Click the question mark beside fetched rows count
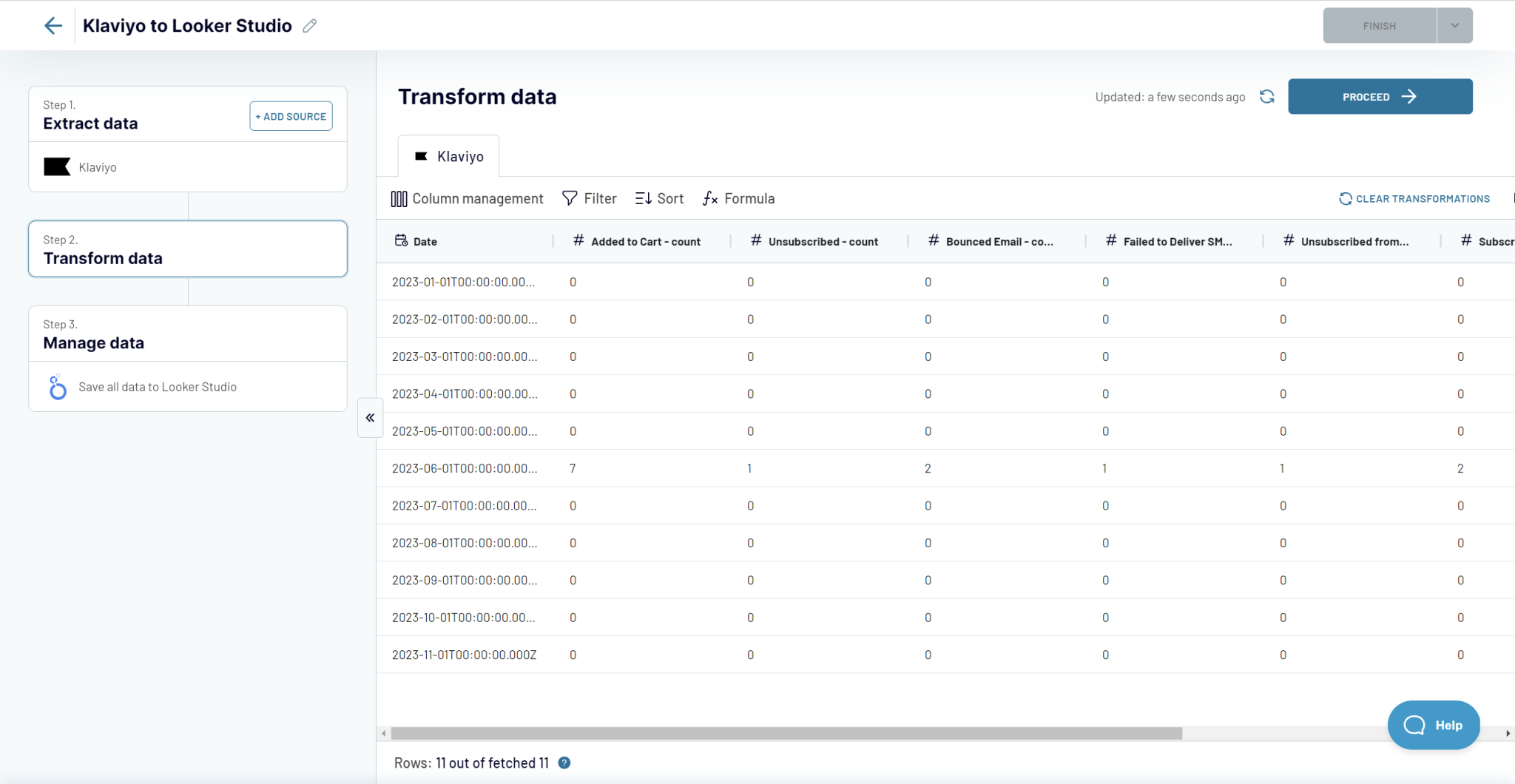The image size is (1515, 784). click(x=564, y=763)
